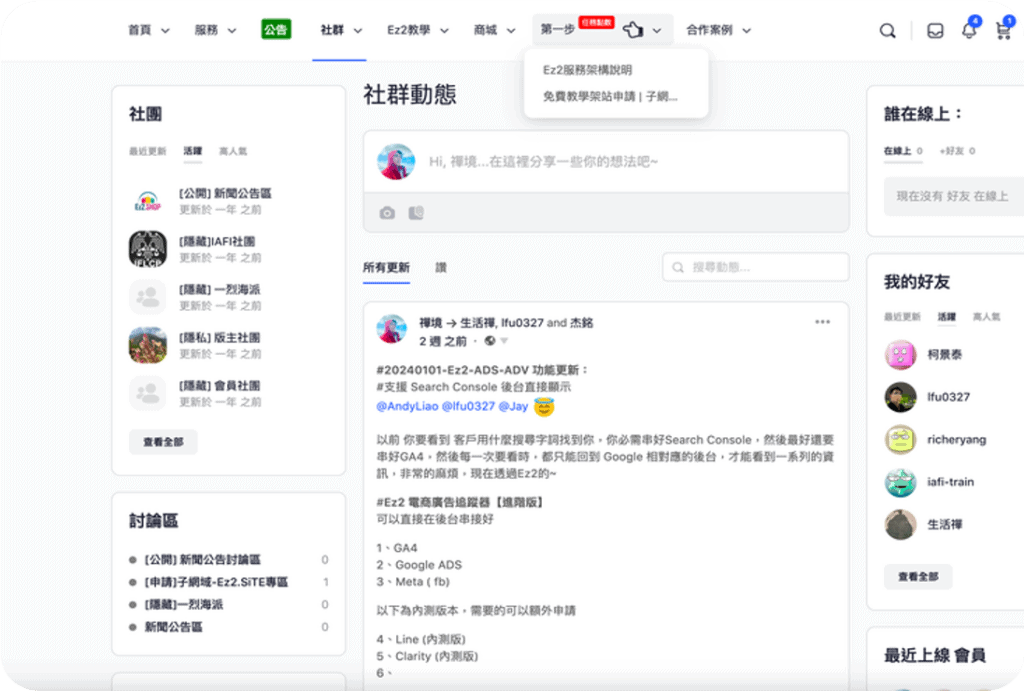Open the inbox messages icon
This screenshot has height=691, width=1024.
(935, 31)
